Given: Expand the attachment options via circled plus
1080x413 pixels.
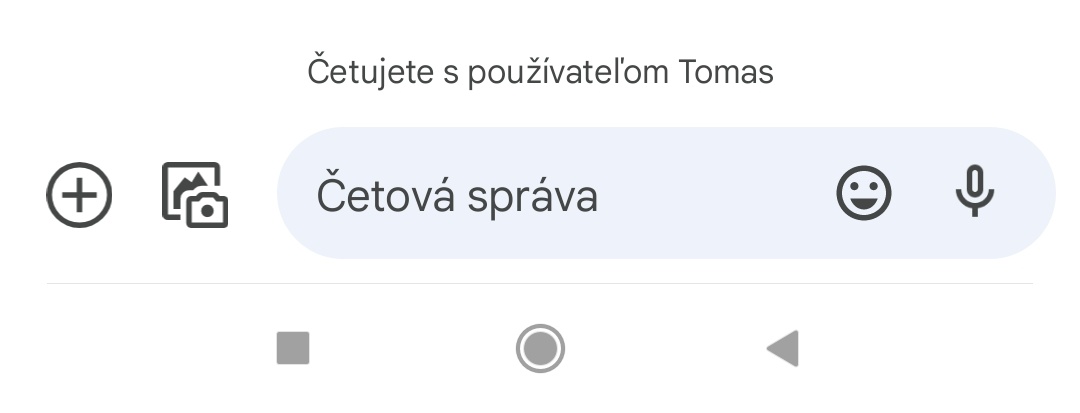Looking at the screenshot, I should [x=79, y=194].
